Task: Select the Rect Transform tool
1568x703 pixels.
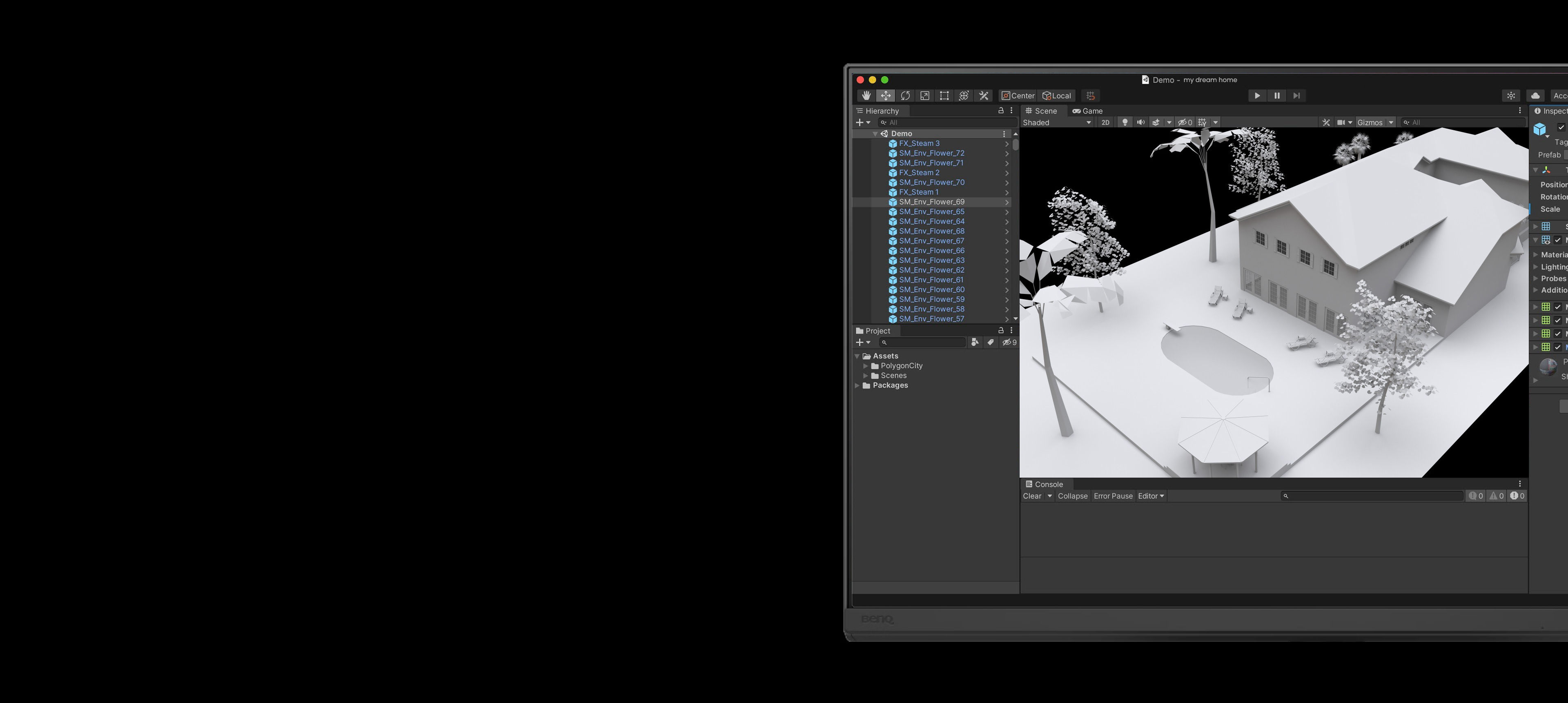Action: [x=944, y=96]
